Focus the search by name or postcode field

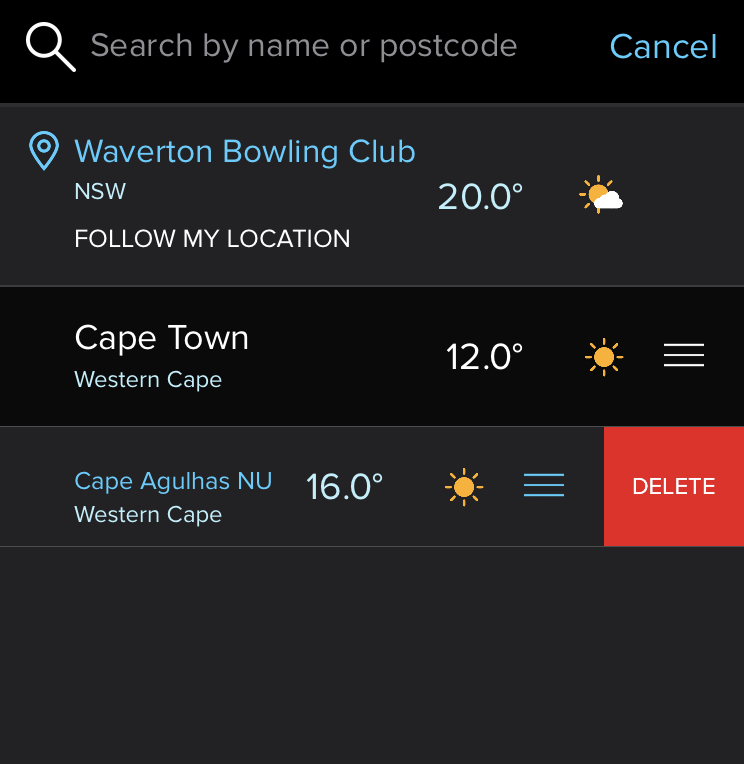[304, 47]
